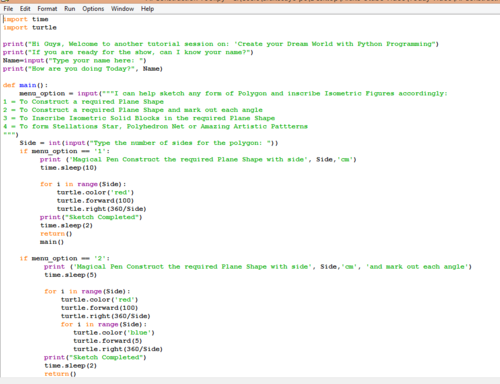The width and height of the screenshot is (500, 384).
Task: Open the Run menu
Action: pos(70,9)
